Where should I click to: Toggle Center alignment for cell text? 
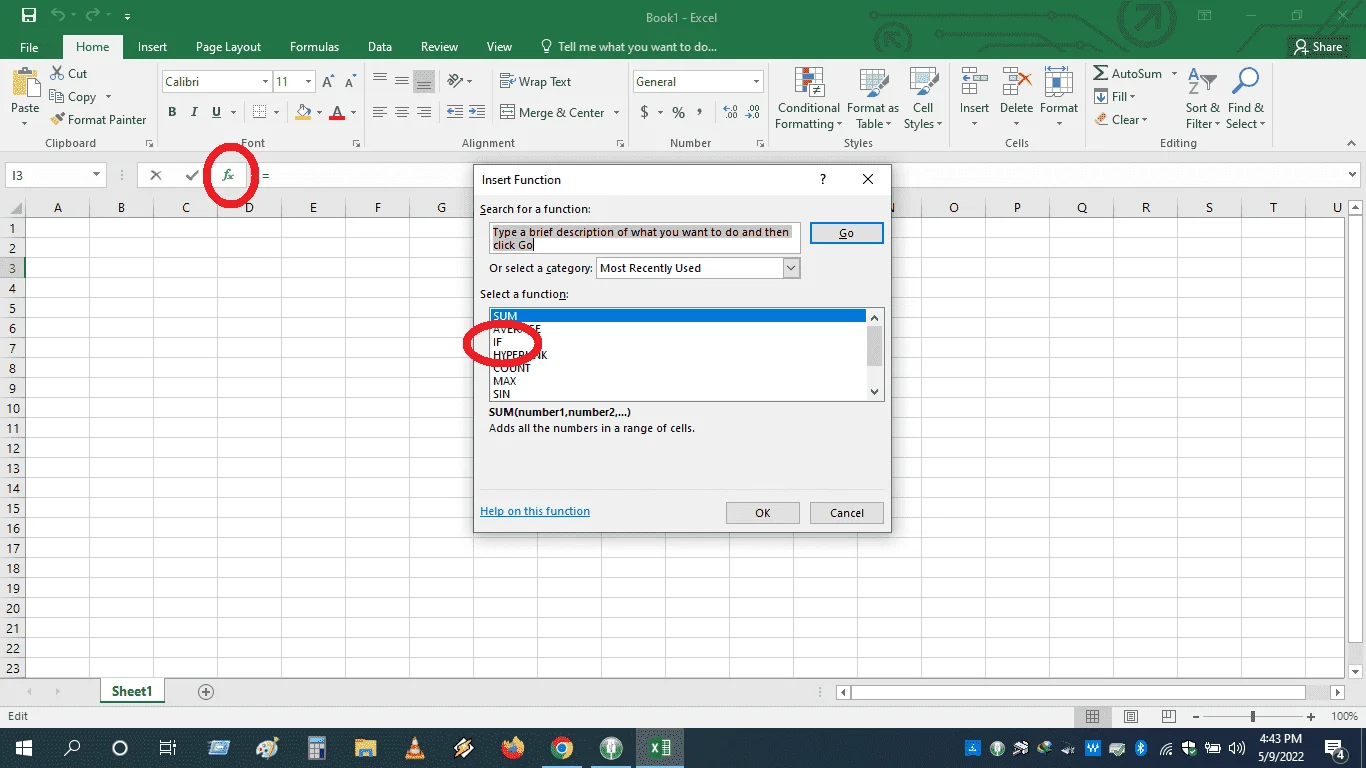402,113
